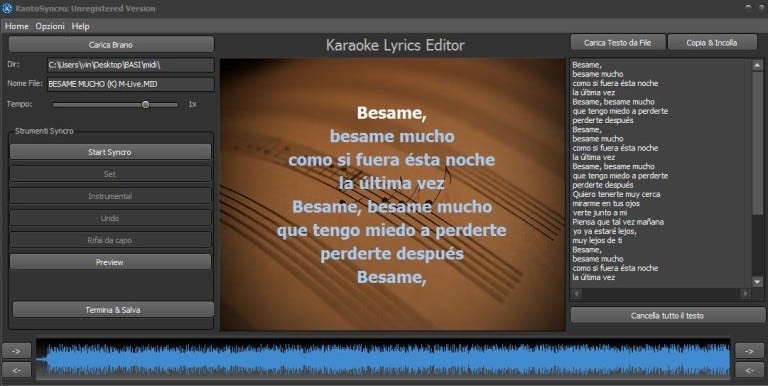Click the 1x tempo value label
This screenshot has height=386, width=768.
tap(192, 104)
